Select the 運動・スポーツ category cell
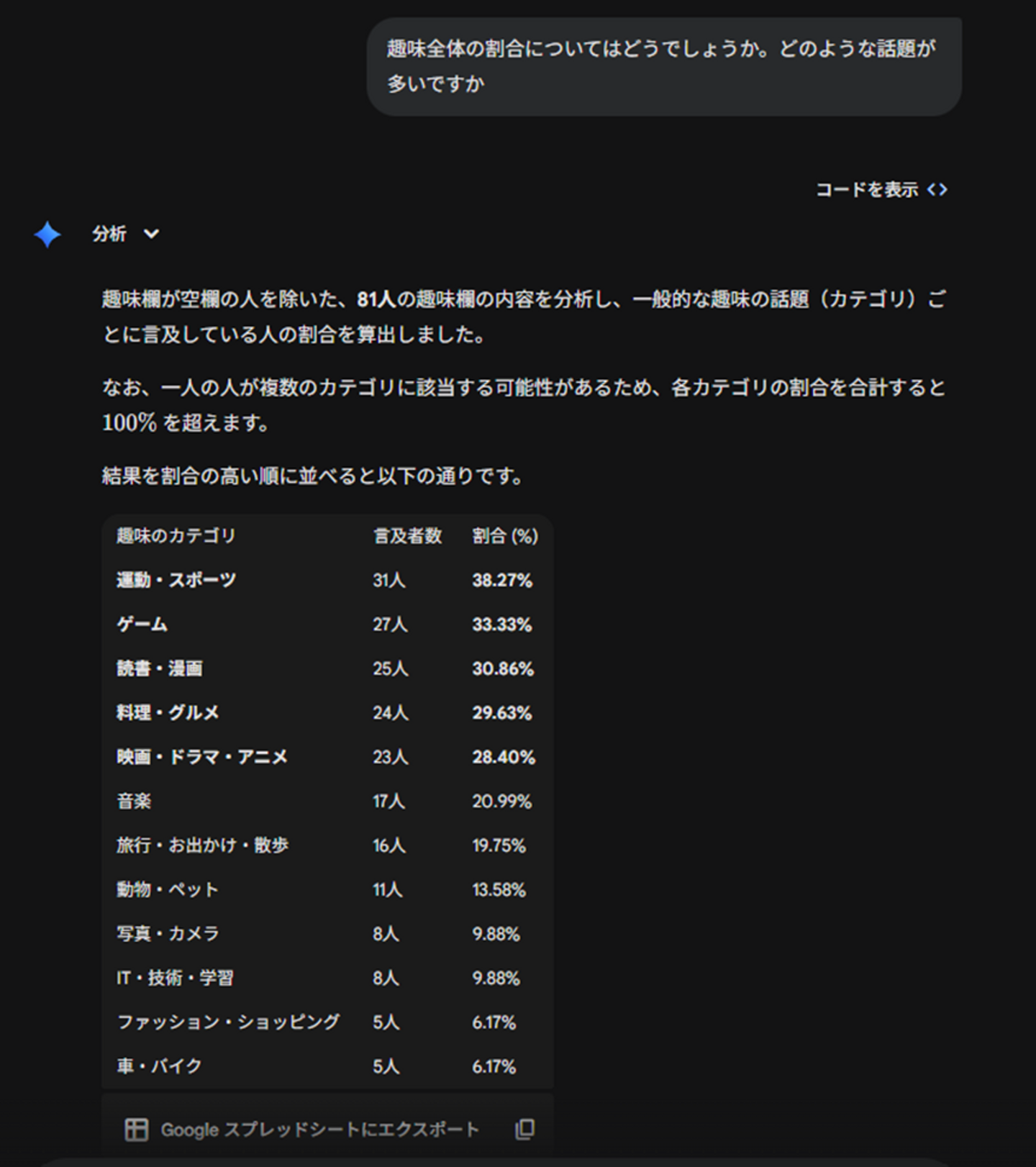 176,581
